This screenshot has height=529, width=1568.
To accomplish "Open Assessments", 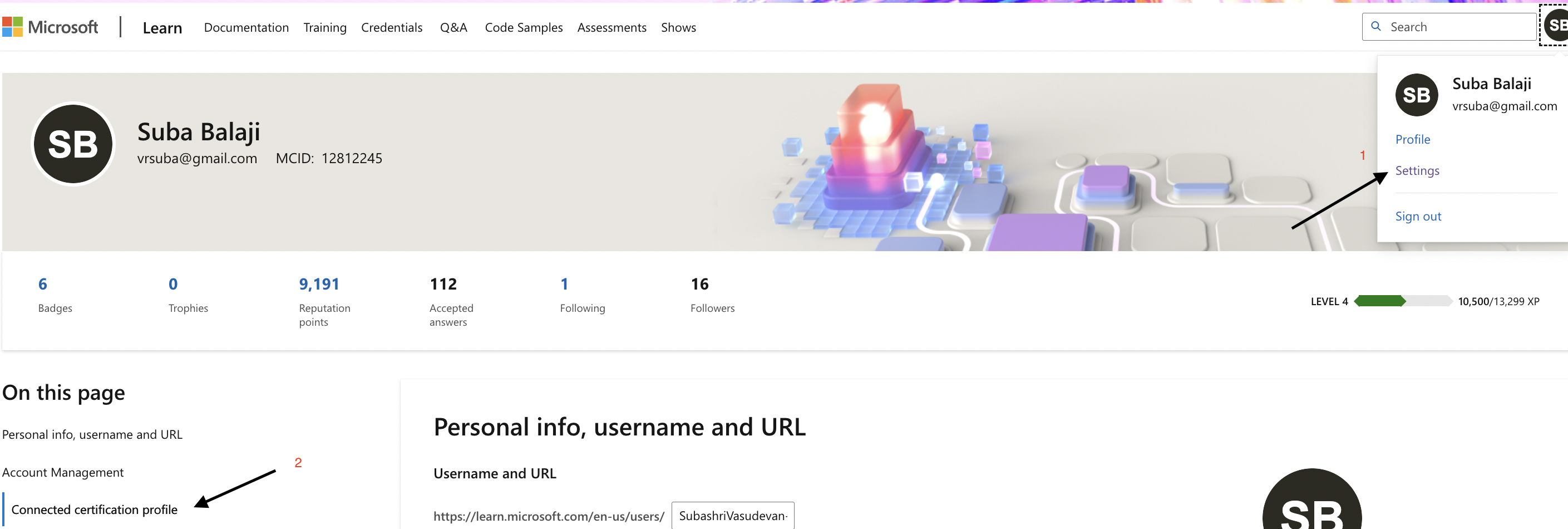I will click(x=612, y=27).
